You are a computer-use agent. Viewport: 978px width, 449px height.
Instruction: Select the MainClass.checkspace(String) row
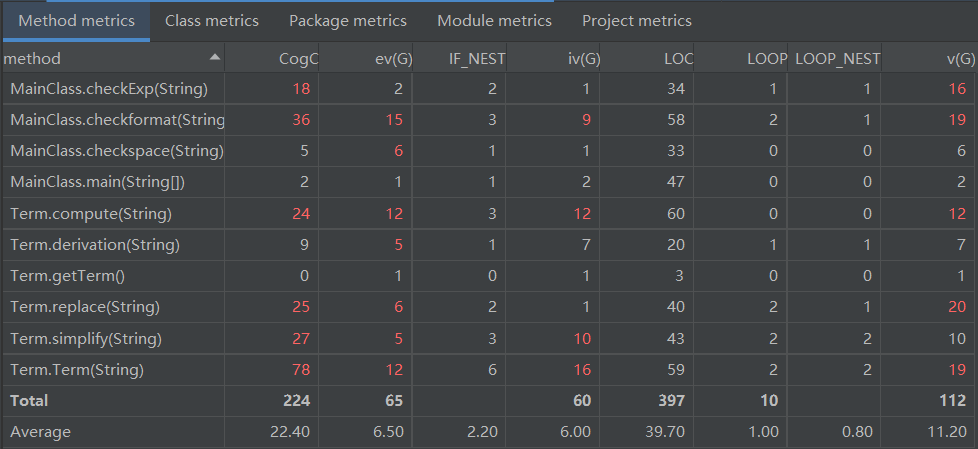[489, 151]
